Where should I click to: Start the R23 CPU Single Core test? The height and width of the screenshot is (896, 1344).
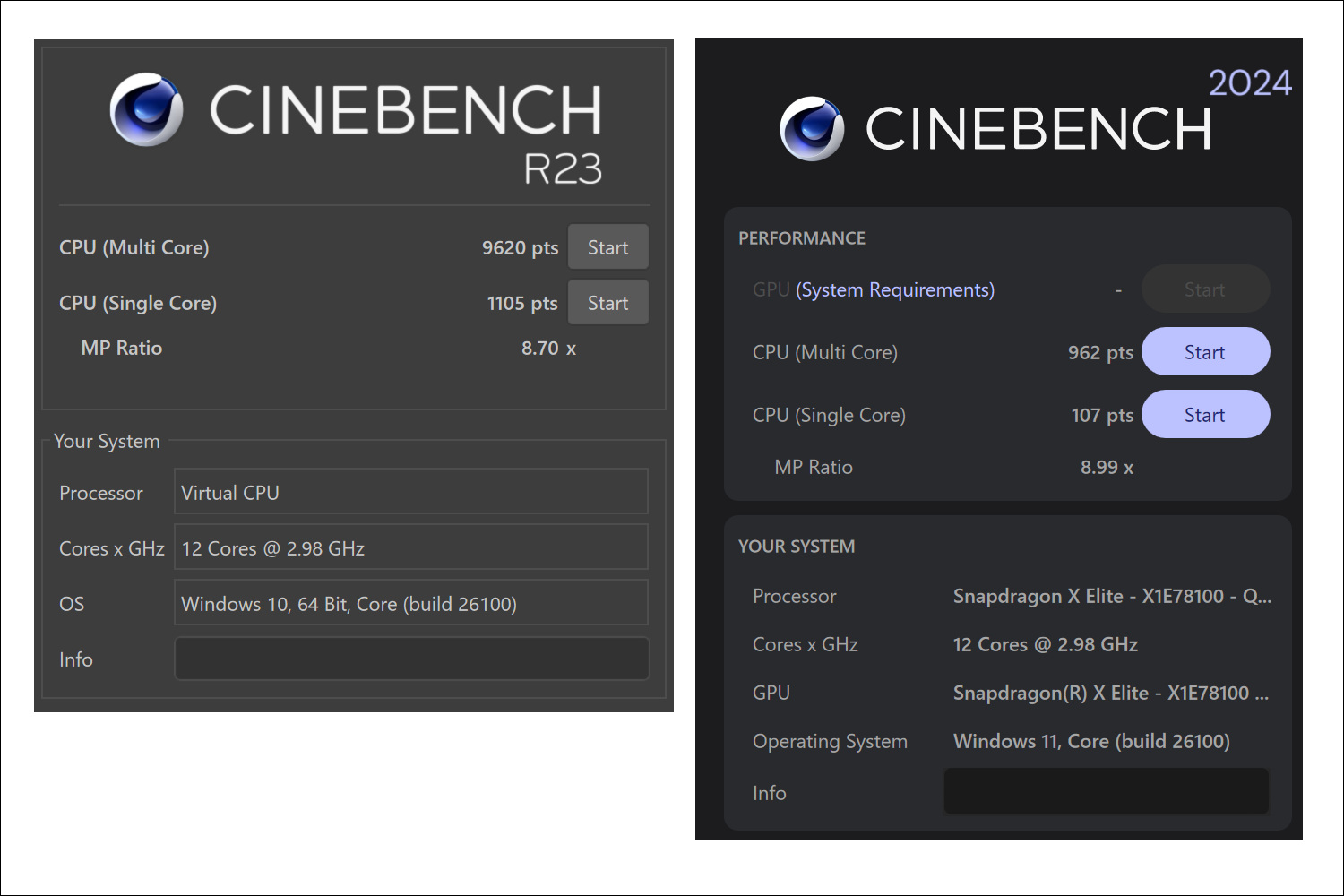(608, 303)
